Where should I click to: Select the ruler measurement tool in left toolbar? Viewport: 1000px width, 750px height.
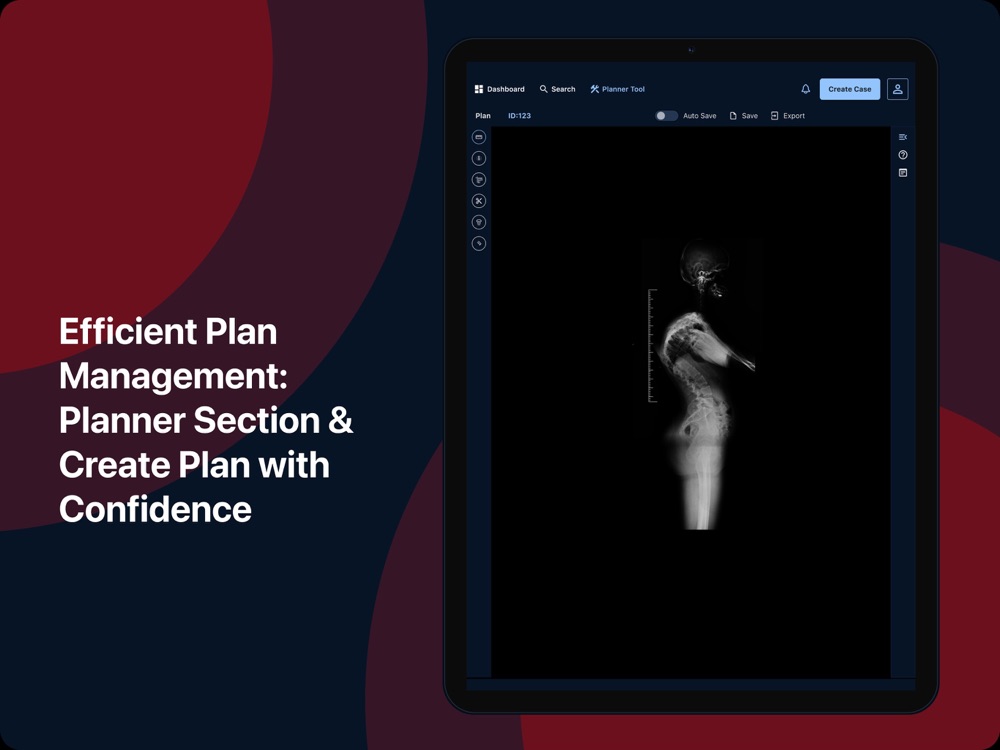tap(479, 137)
